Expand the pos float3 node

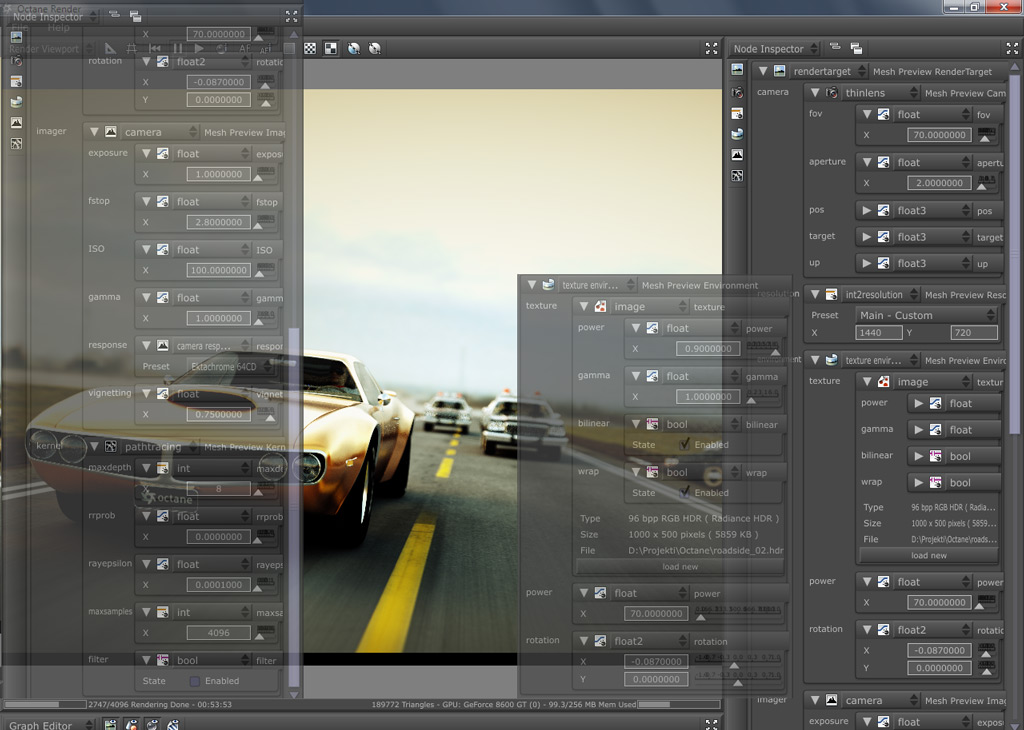tap(865, 211)
